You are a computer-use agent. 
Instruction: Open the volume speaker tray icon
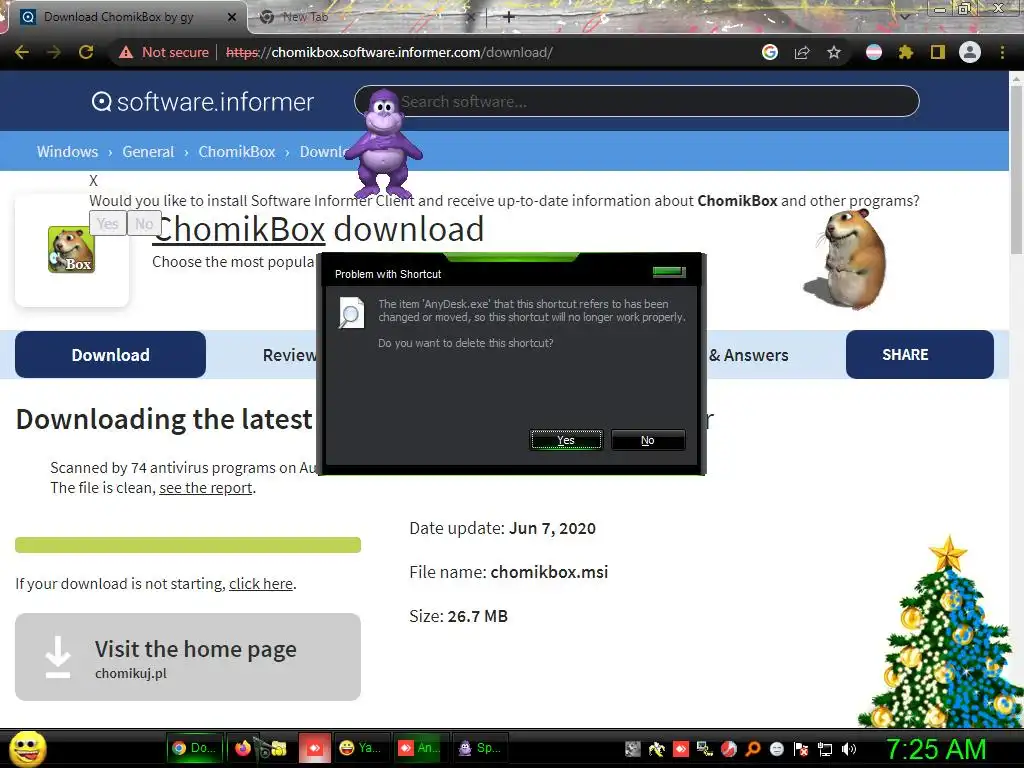(x=849, y=749)
